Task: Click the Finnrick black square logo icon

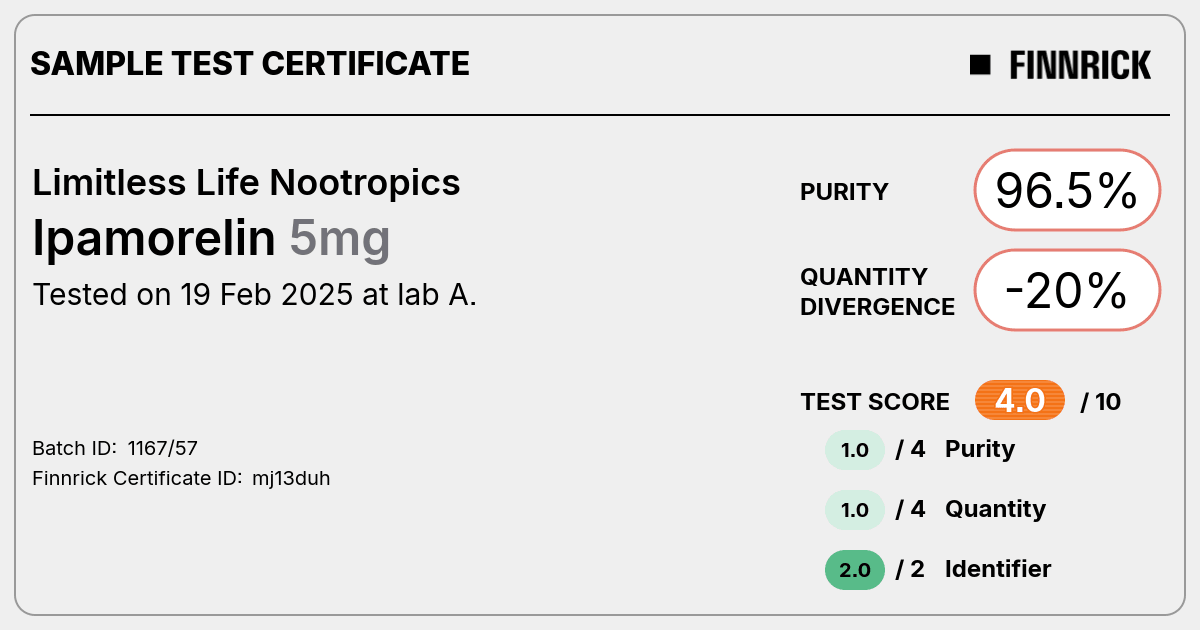Action: pos(980,65)
